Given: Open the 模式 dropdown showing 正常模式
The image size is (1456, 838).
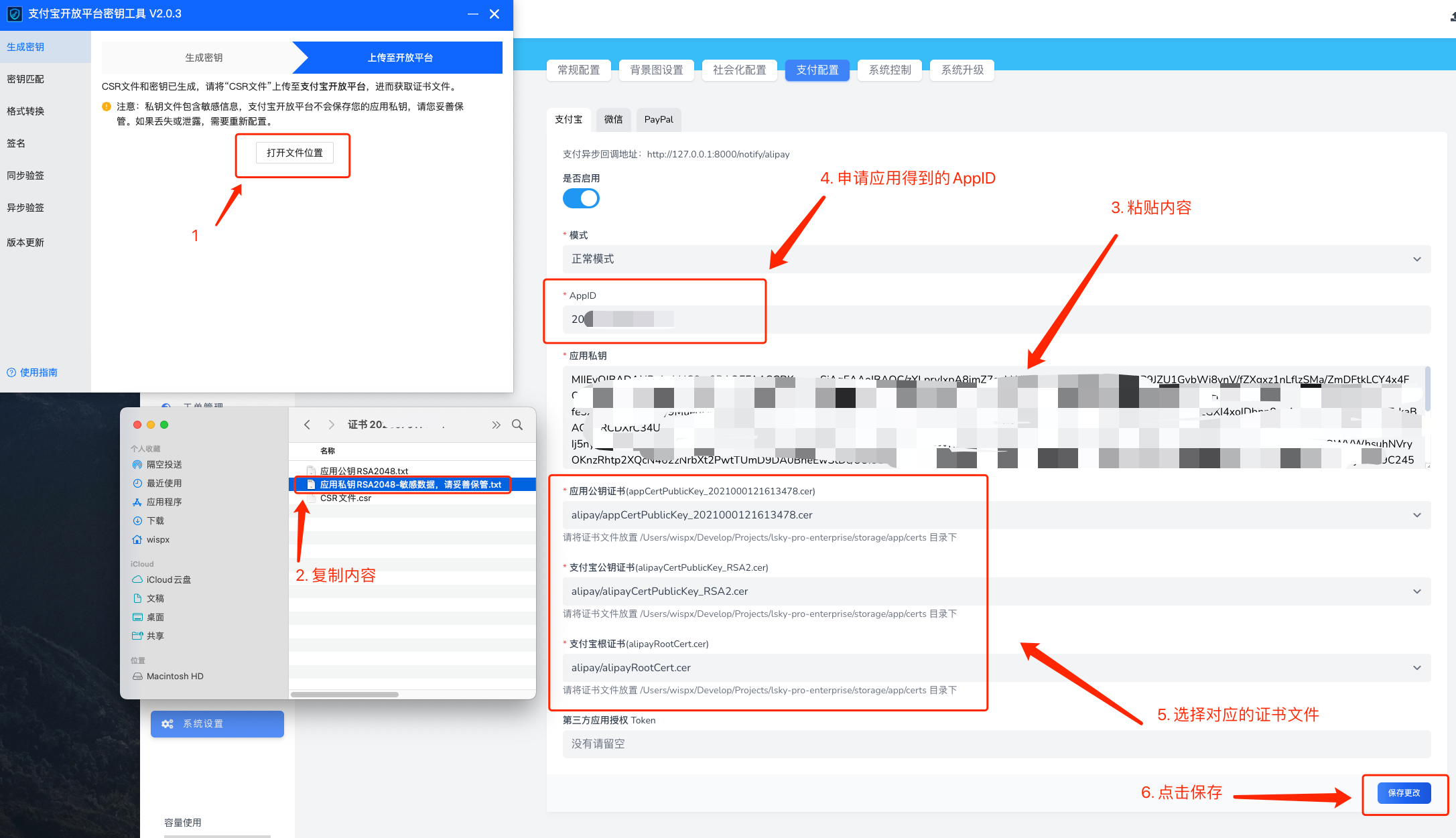Looking at the screenshot, I should point(996,259).
